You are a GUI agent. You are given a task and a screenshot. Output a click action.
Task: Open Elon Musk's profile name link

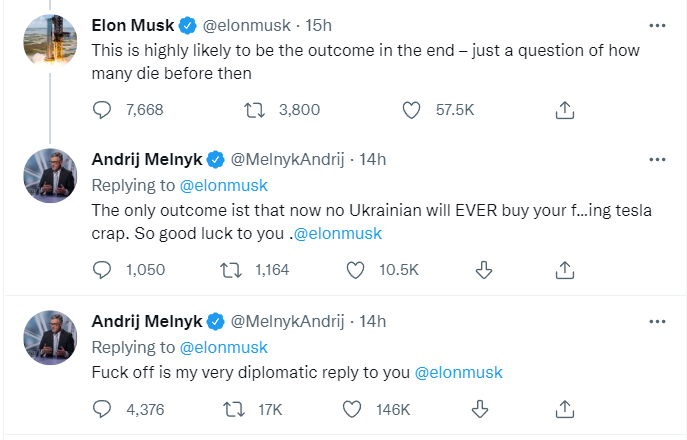[x=131, y=24]
